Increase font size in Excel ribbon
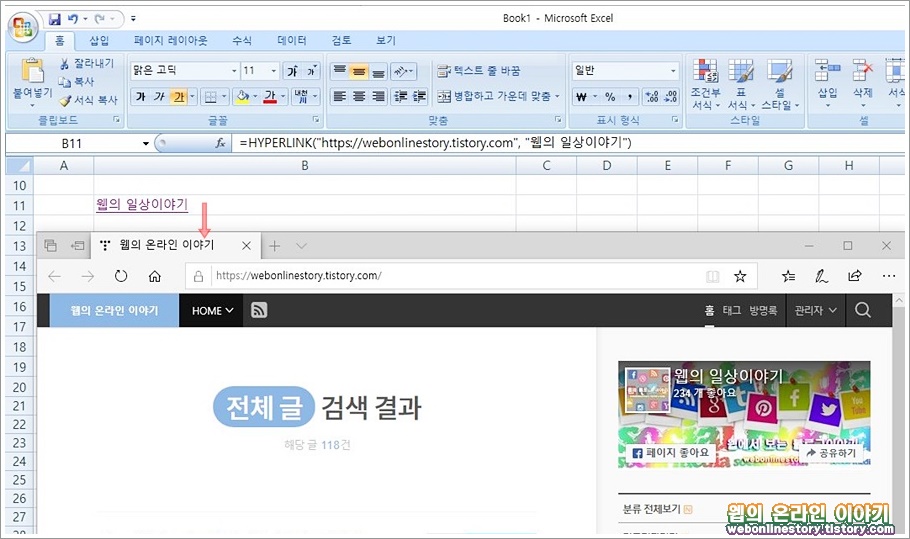The width and height of the screenshot is (910, 539). tap(292, 71)
